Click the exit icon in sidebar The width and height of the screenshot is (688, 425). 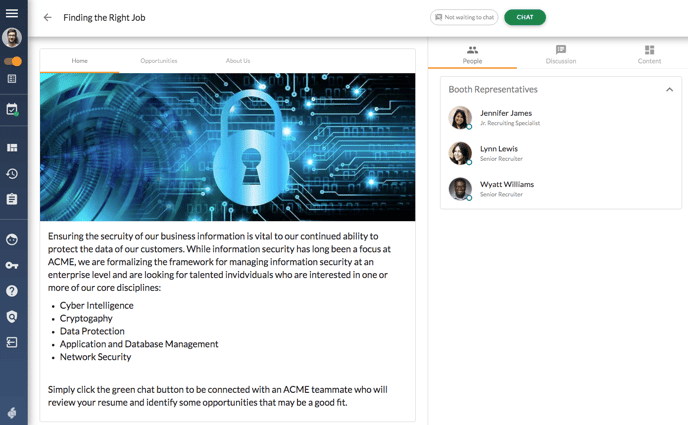click(x=12, y=342)
